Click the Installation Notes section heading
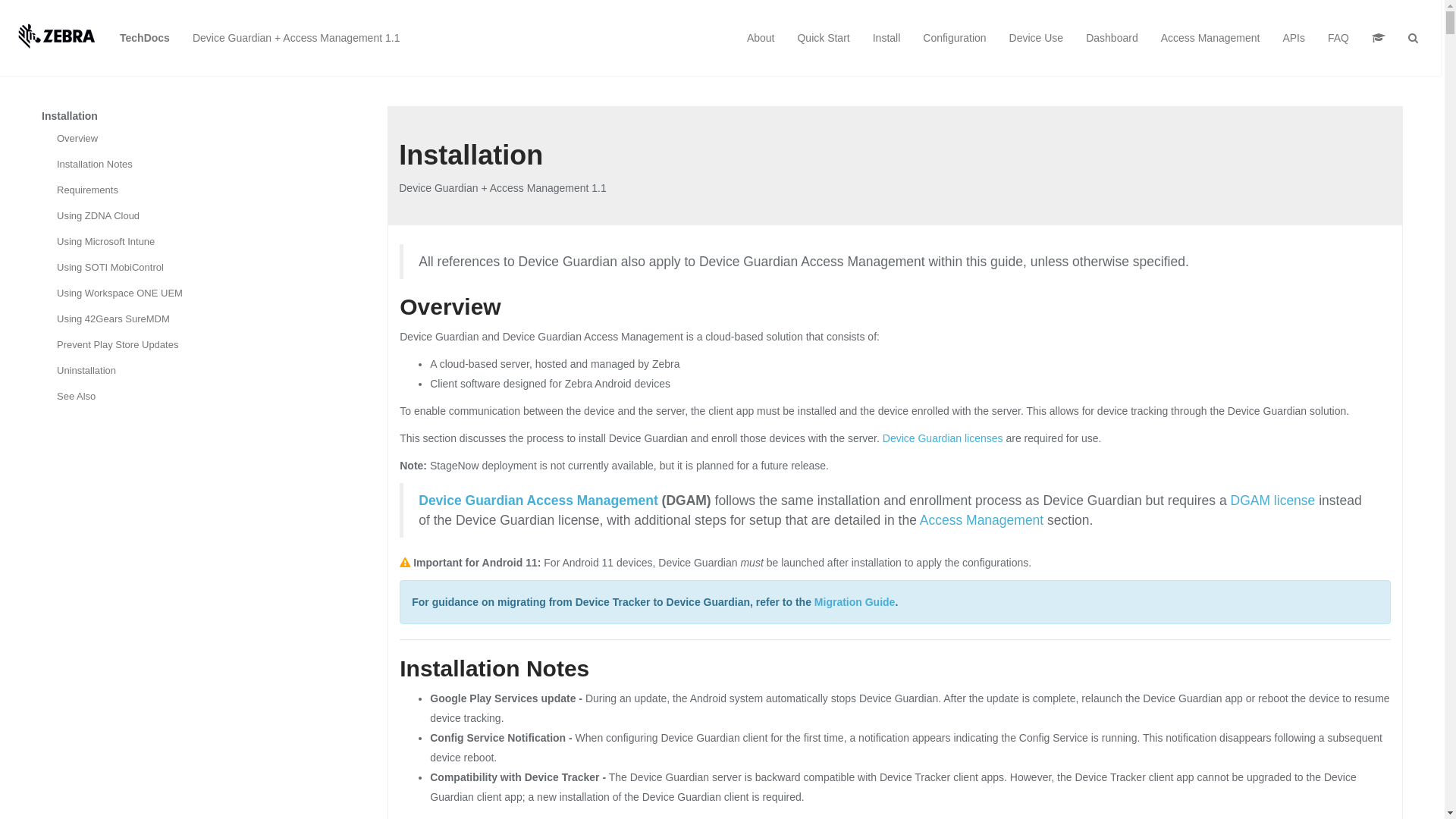Image resolution: width=1456 pixels, height=819 pixels. tap(494, 669)
